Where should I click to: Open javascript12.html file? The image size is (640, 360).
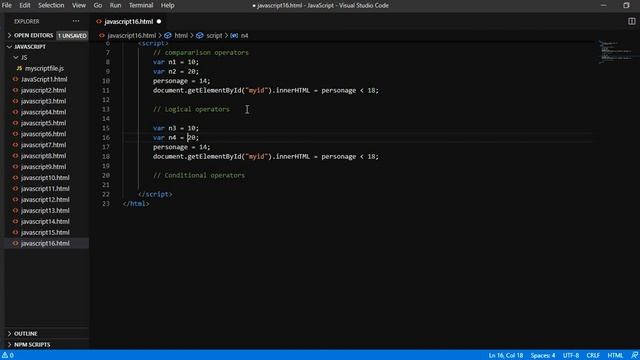(45, 200)
